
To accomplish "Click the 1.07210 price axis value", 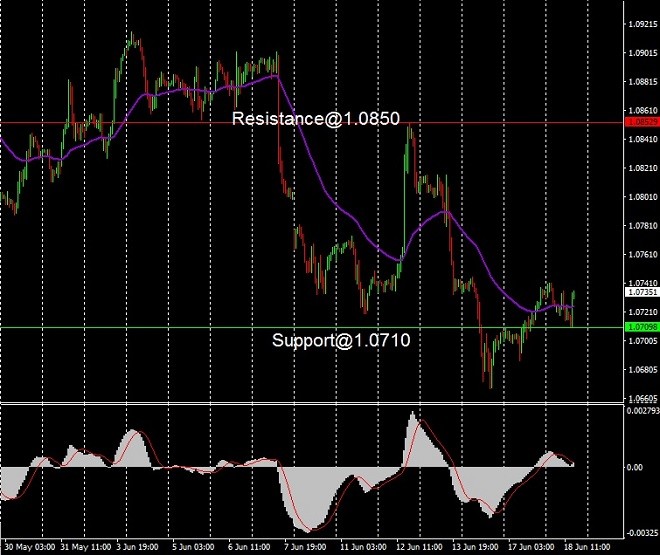I will (x=643, y=312).
